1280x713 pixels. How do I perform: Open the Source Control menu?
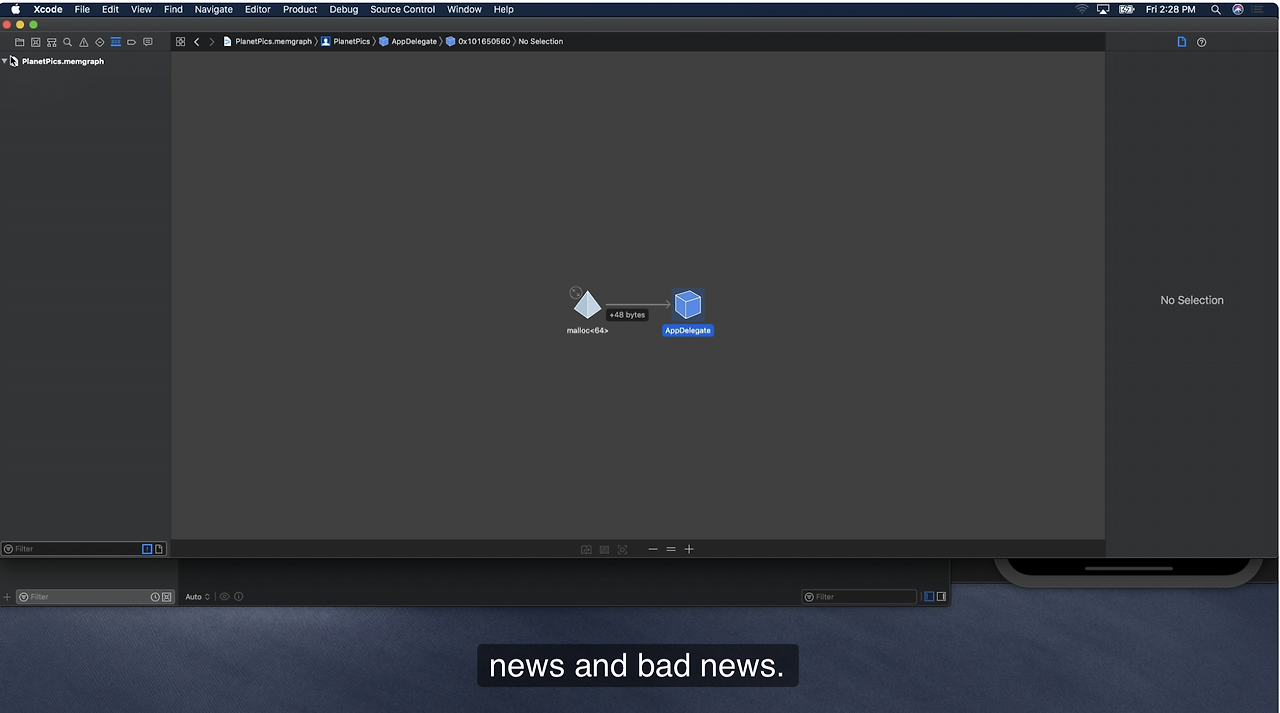coord(402,9)
